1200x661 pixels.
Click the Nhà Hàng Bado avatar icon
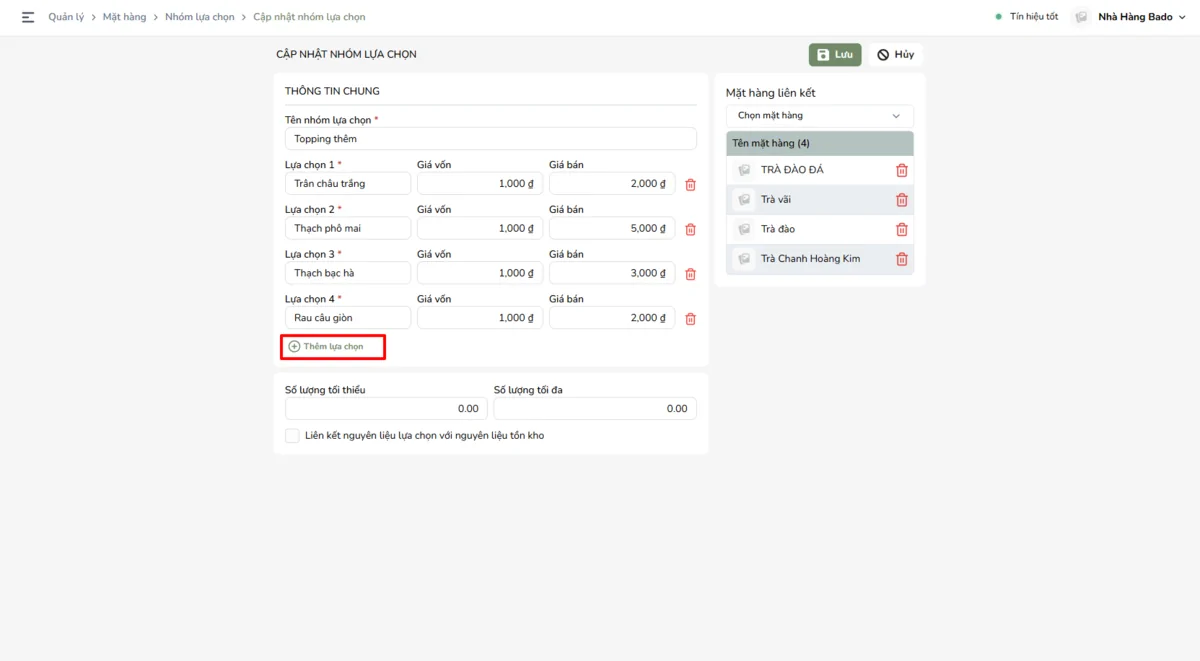coord(1081,17)
